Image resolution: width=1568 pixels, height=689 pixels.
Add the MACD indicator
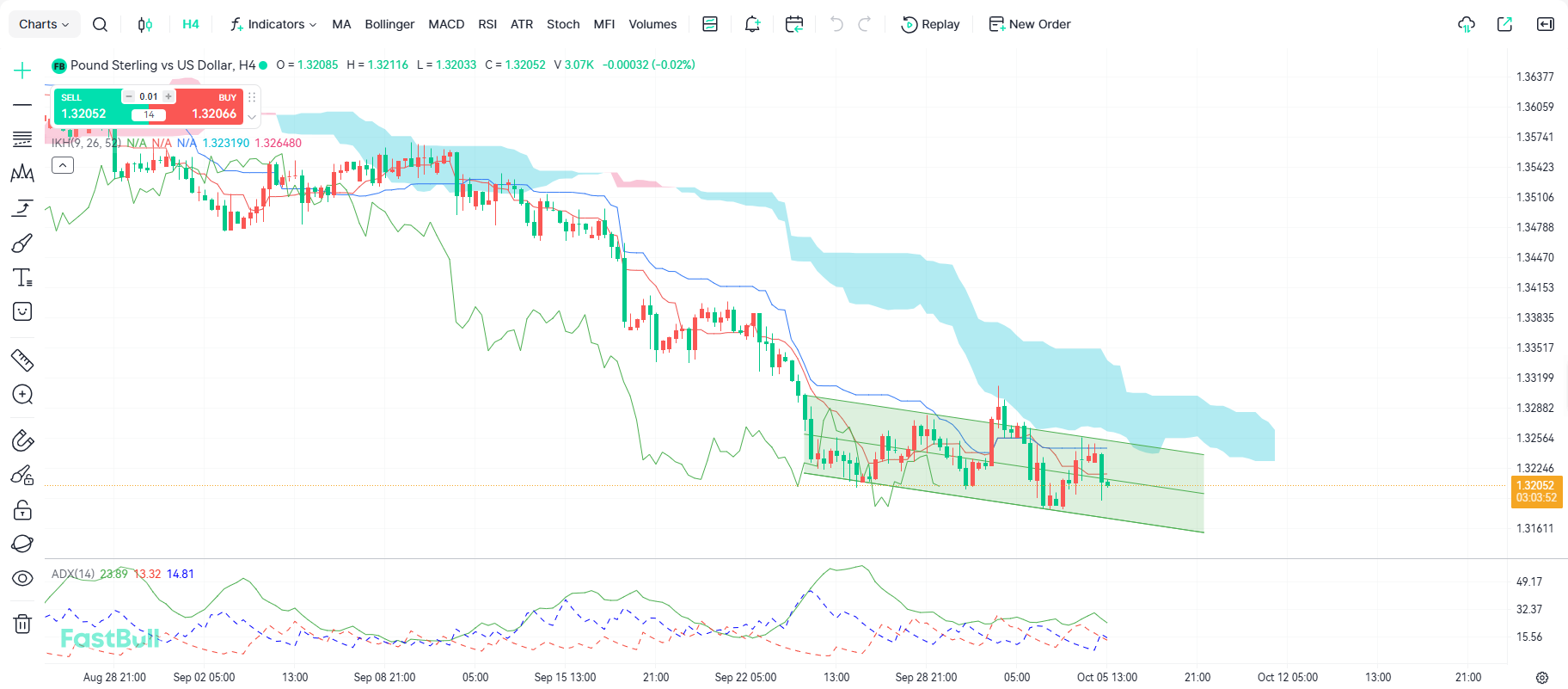(x=446, y=24)
